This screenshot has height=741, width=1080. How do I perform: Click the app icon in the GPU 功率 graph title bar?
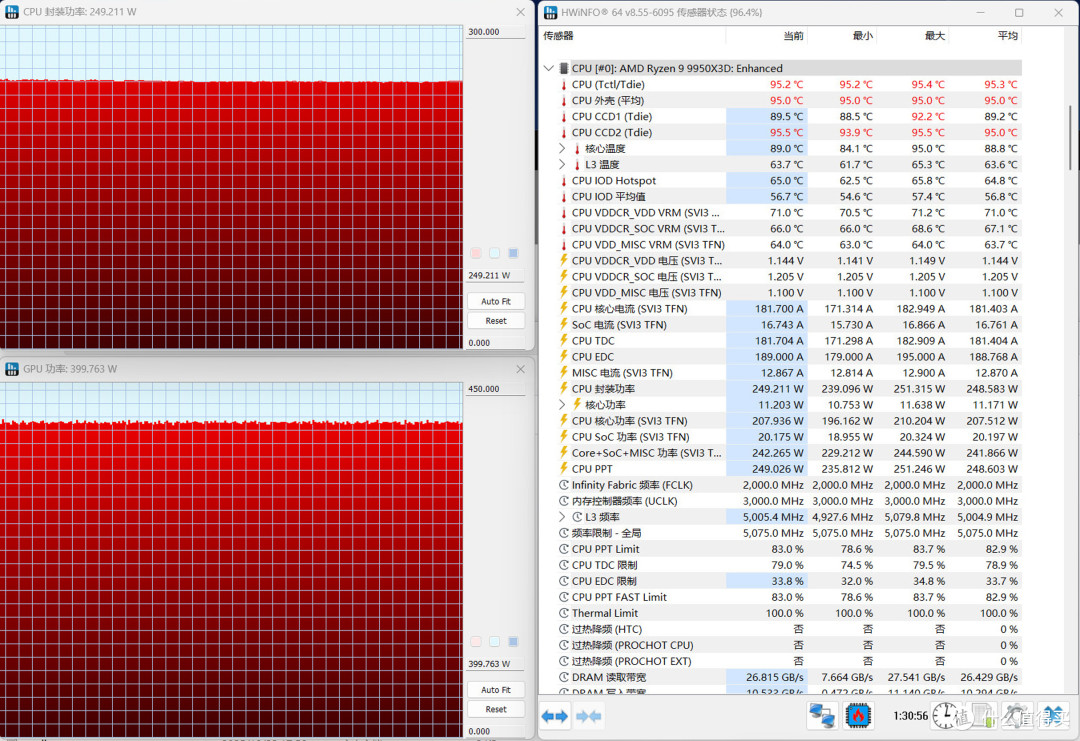click(x=12, y=369)
